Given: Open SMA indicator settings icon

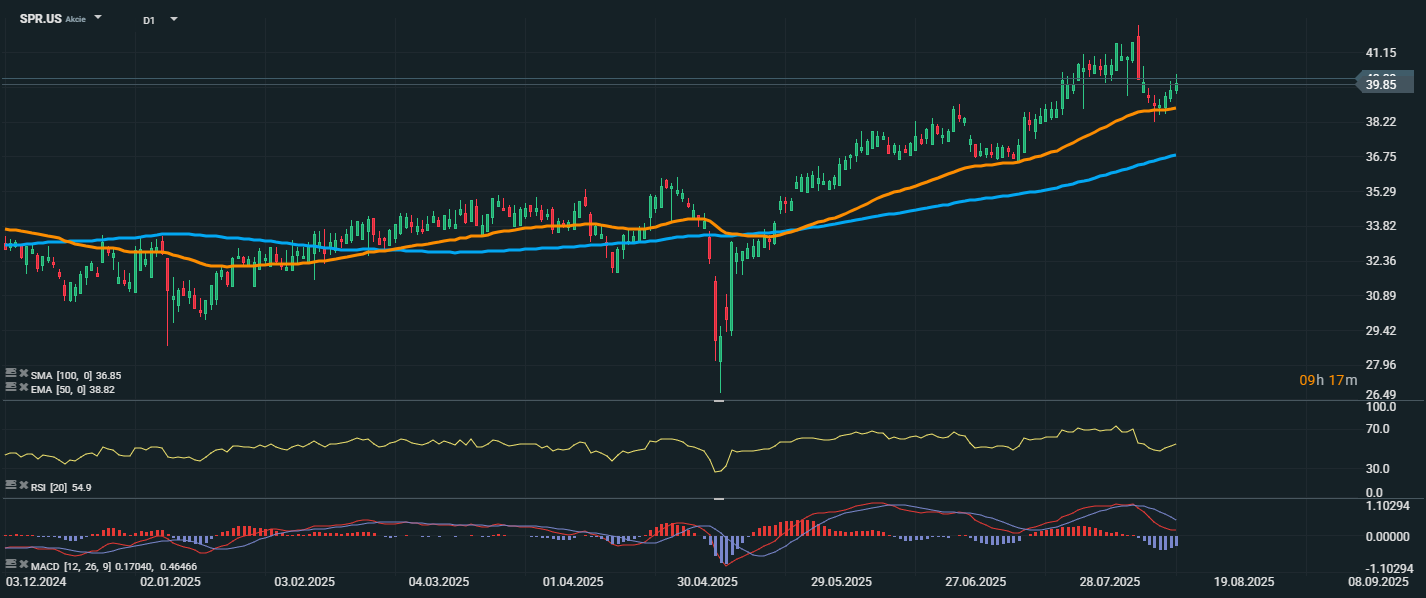Looking at the screenshot, I should [x=11, y=373].
